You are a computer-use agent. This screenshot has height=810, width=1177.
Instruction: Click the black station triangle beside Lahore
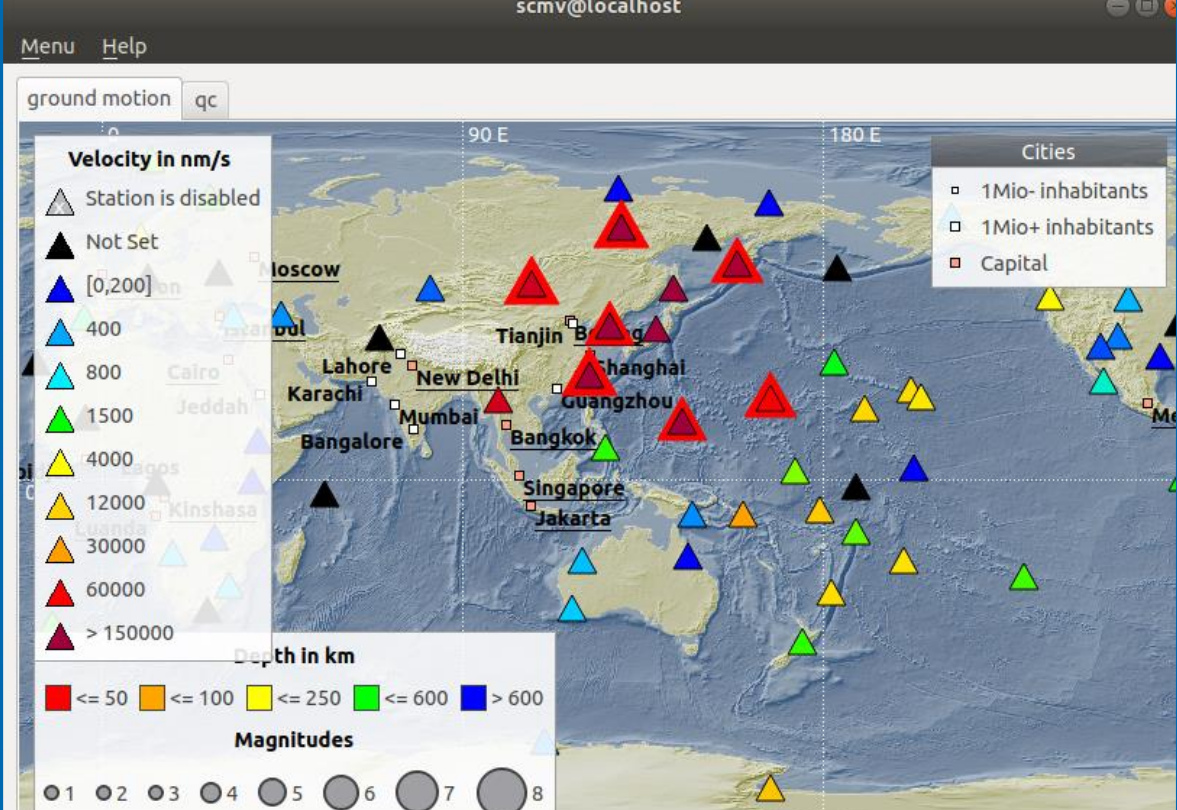(x=379, y=338)
